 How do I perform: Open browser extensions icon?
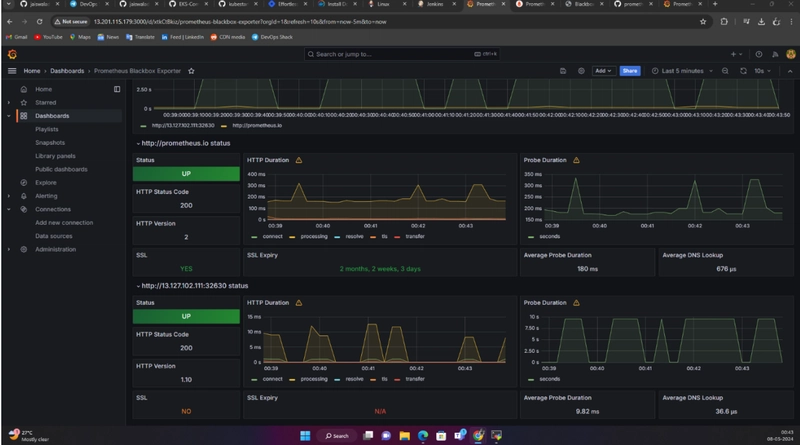[x=723, y=21]
